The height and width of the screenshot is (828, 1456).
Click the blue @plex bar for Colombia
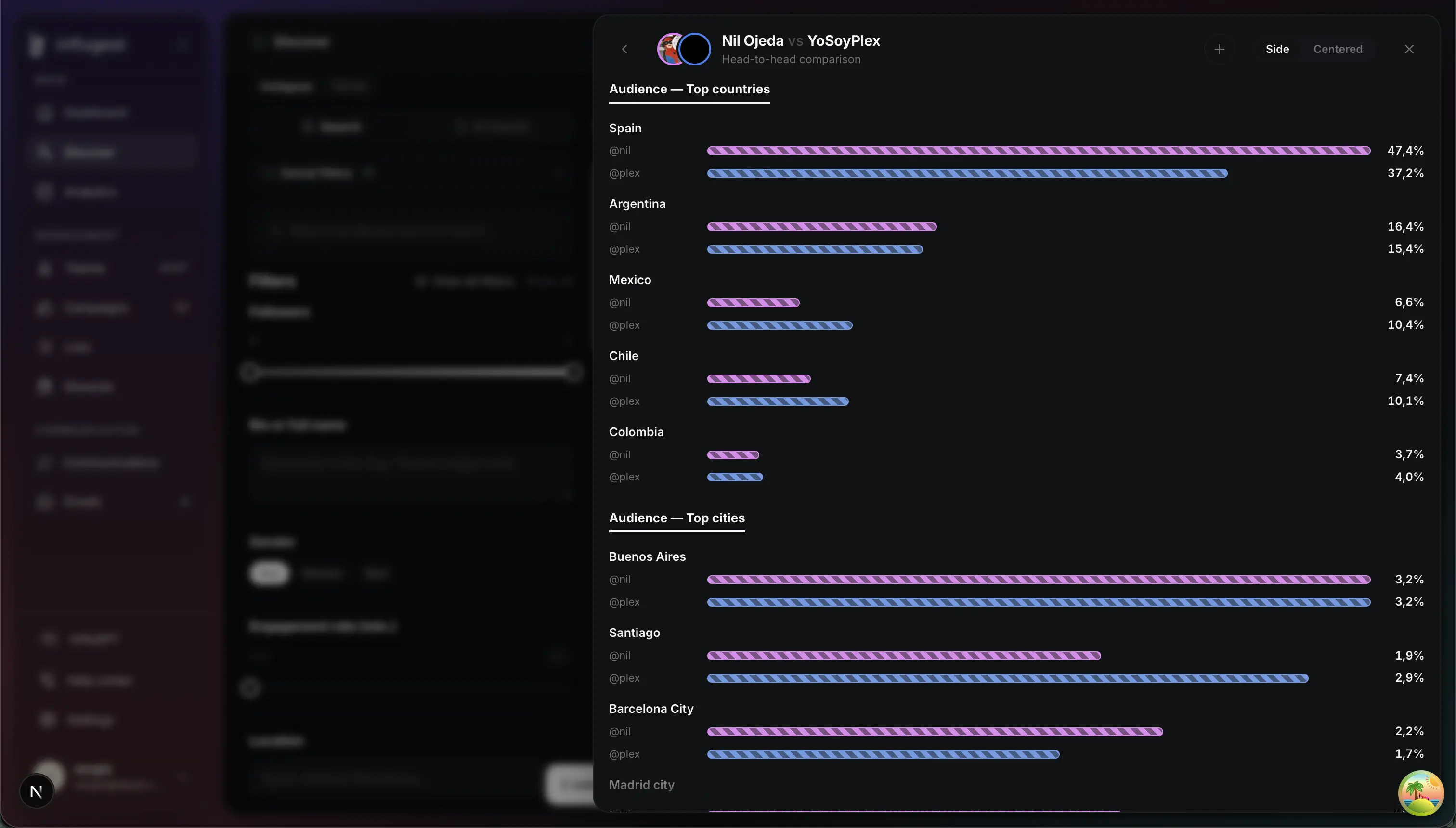pyautogui.click(x=735, y=477)
